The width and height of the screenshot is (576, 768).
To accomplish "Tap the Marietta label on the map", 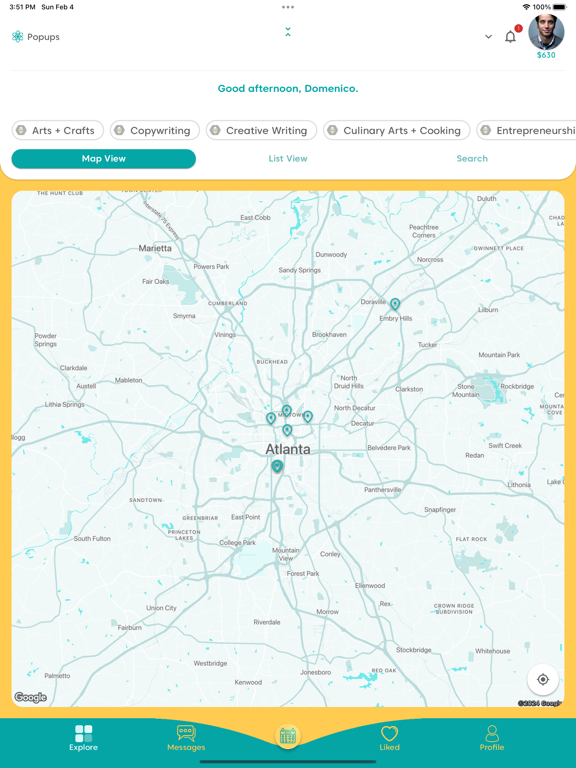I will click(x=155, y=248).
